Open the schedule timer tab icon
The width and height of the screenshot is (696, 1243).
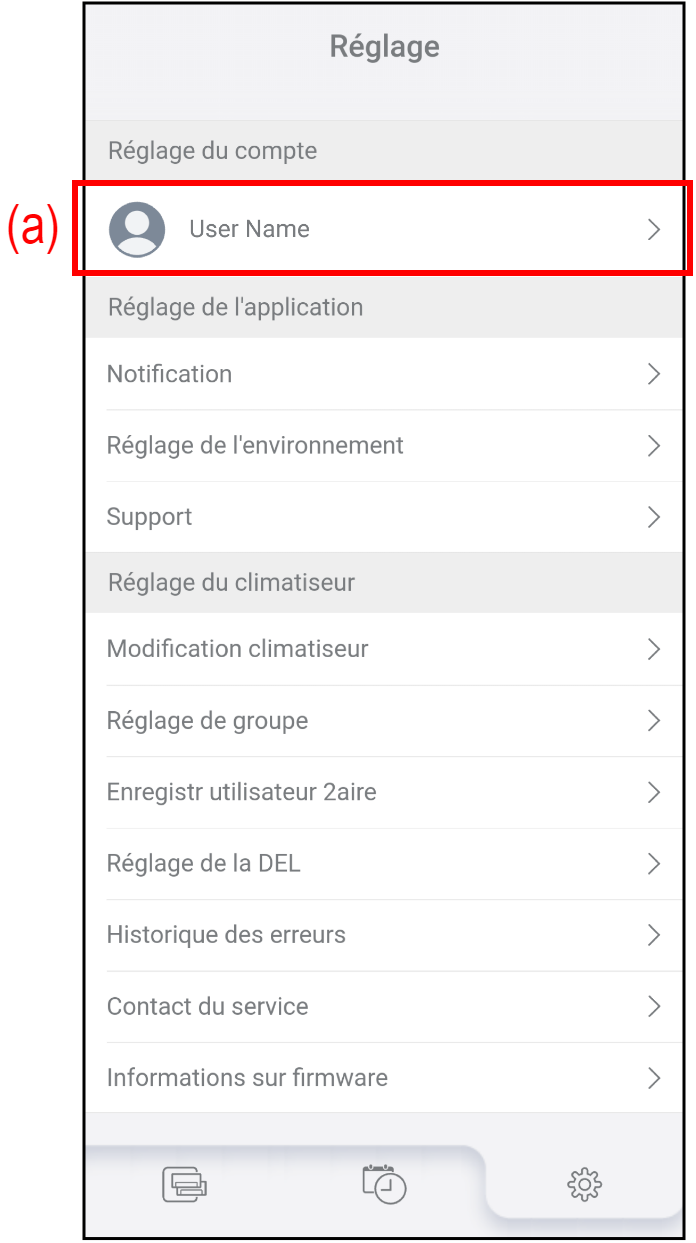pyautogui.click(x=384, y=1184)
